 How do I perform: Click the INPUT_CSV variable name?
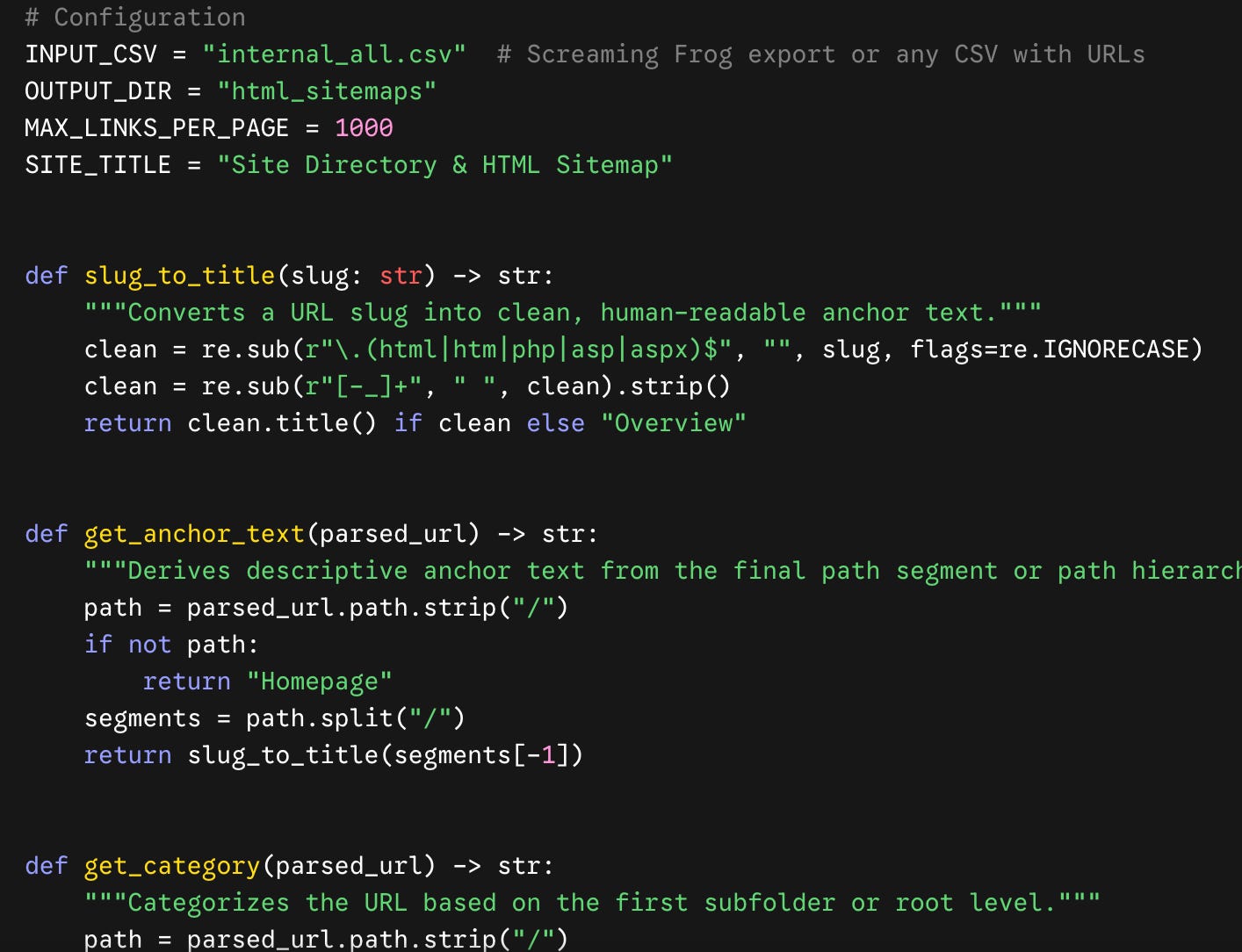coord(91,54)
